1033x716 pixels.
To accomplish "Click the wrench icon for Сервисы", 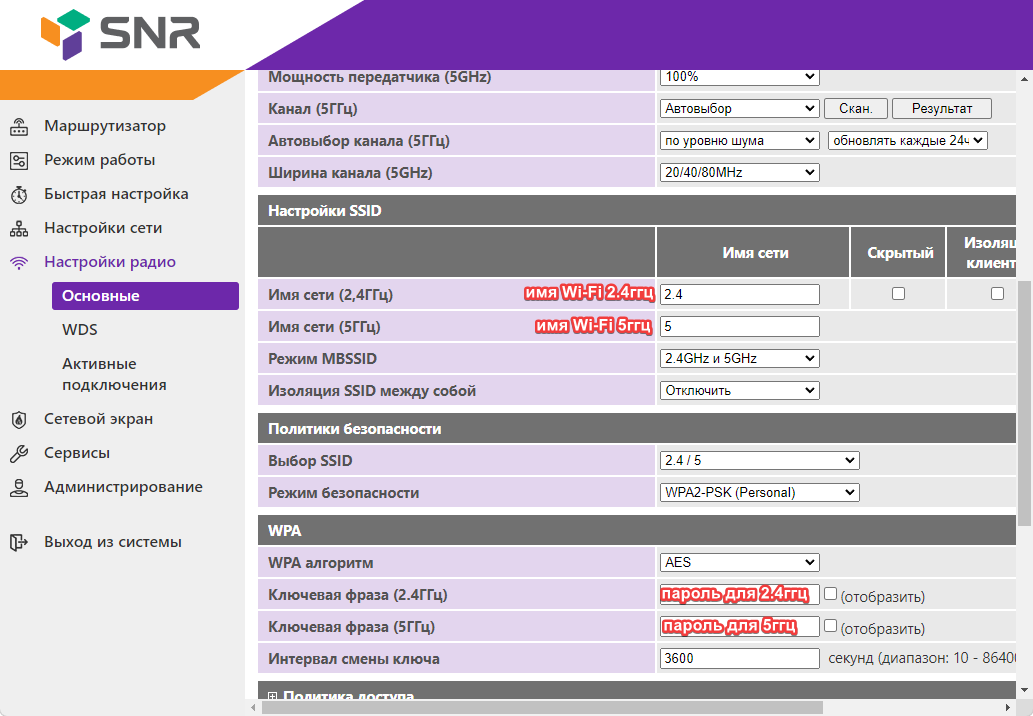I will pyautogui.click(x=19, y=453).
